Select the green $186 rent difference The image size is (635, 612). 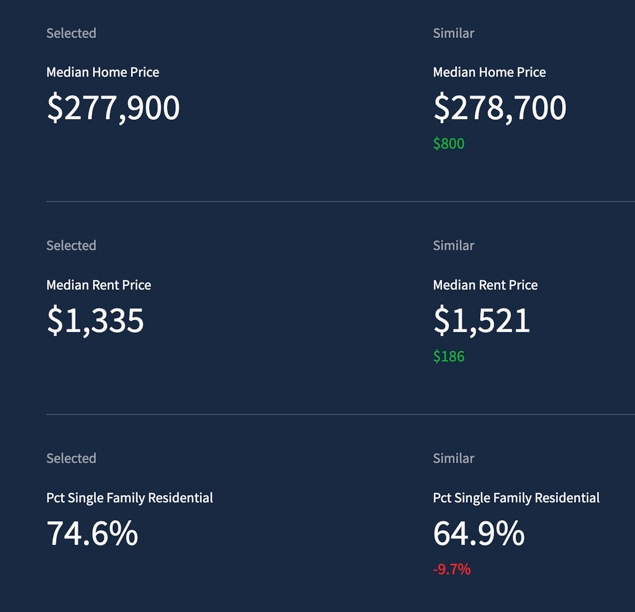[449, 357]
